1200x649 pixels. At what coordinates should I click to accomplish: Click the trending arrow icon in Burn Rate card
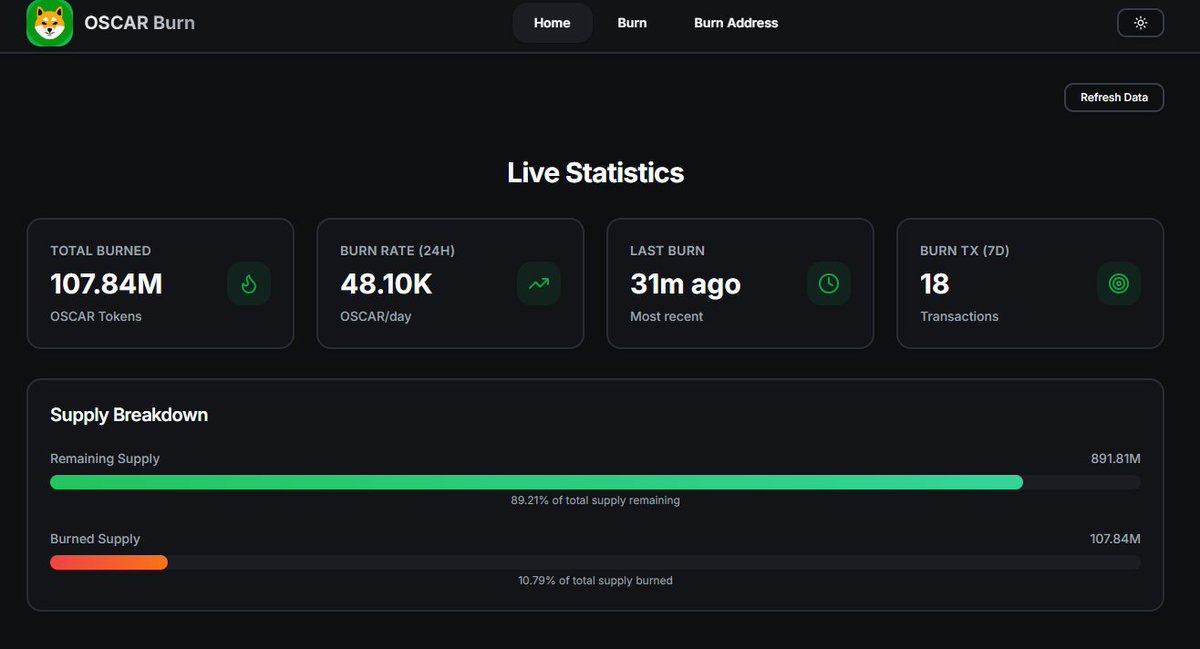(x=539, y=284)
